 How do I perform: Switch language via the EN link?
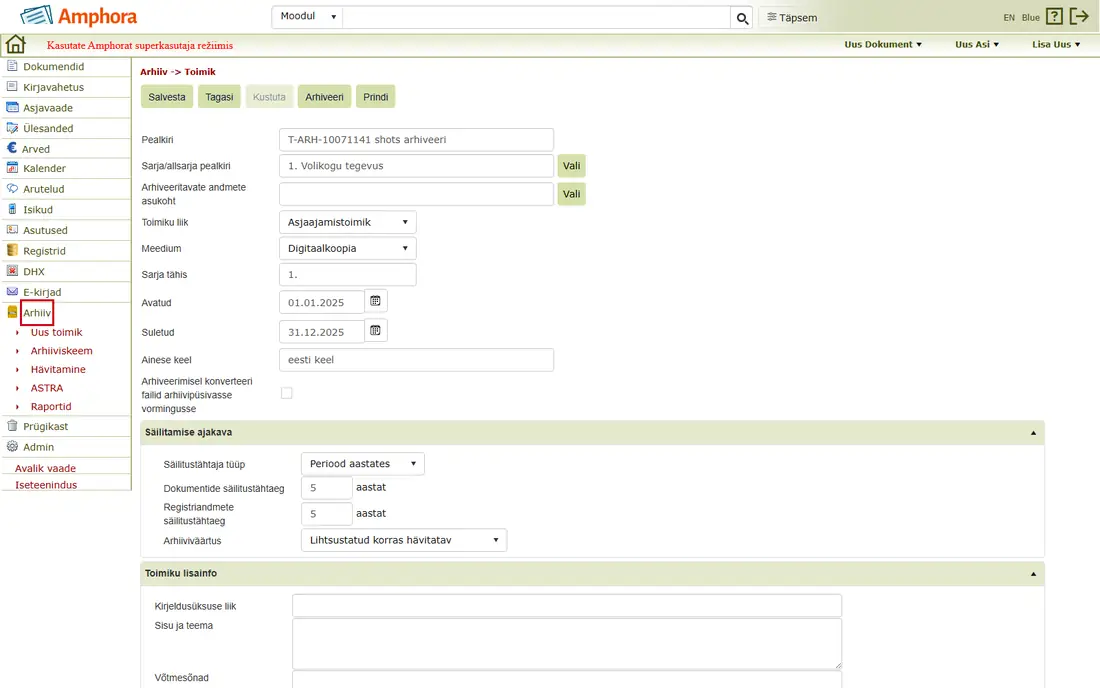click(1009, 18)
